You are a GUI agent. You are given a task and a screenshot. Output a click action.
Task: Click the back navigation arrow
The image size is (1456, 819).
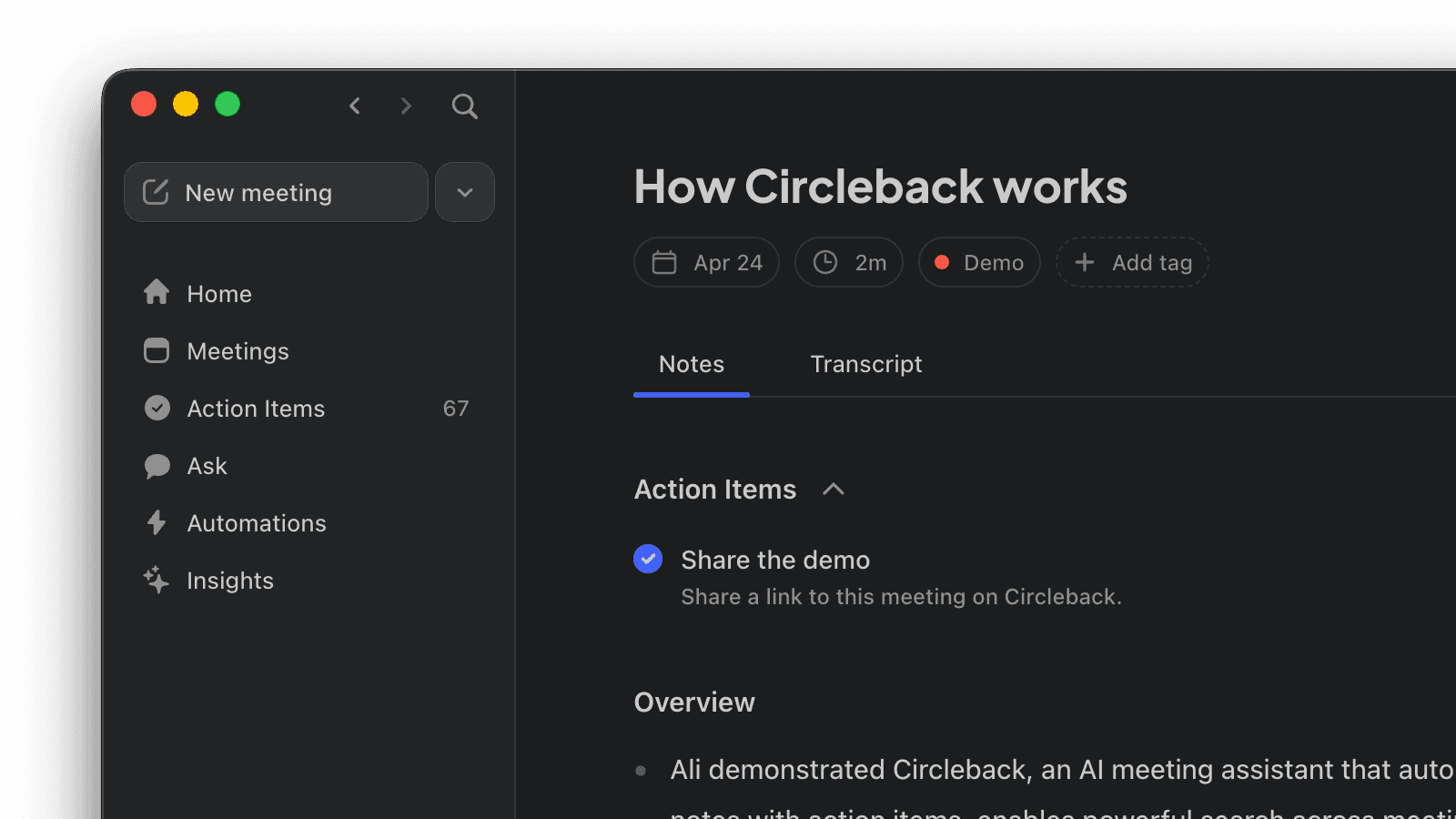(x=355, y=106)
